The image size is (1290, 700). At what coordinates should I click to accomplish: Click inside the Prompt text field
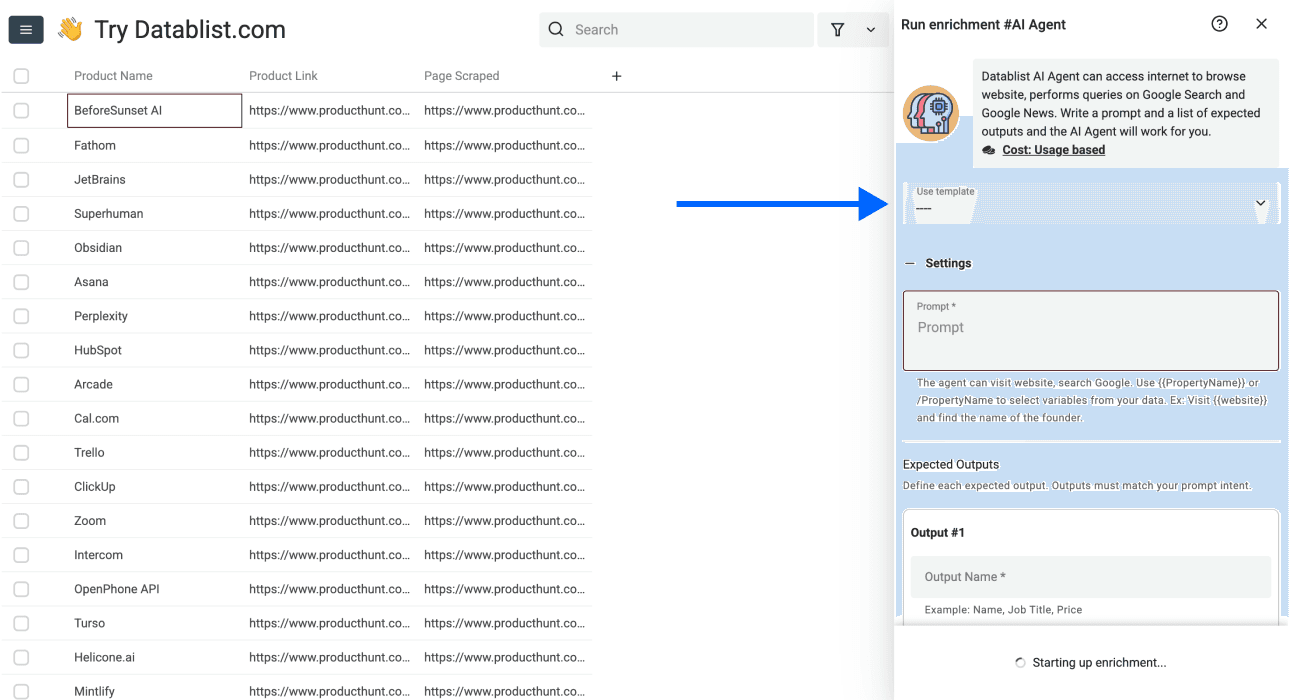click(x=1090, y=328)
